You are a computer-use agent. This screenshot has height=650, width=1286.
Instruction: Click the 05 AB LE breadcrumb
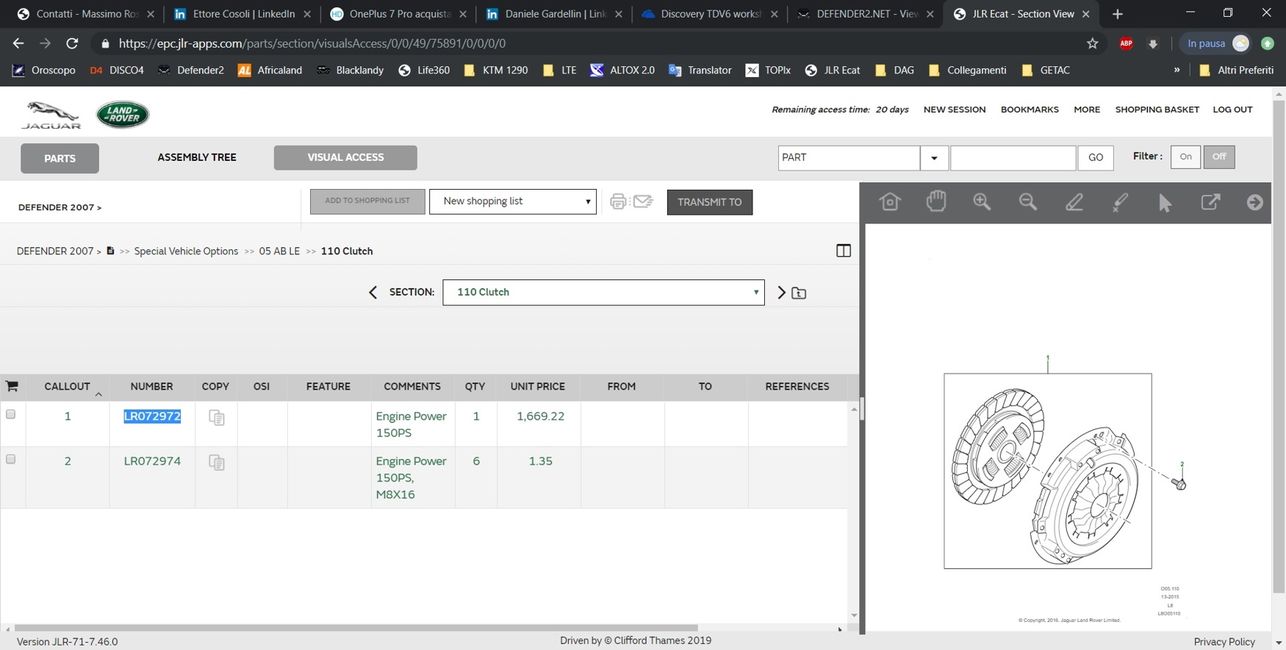click(x=279, y=251)
